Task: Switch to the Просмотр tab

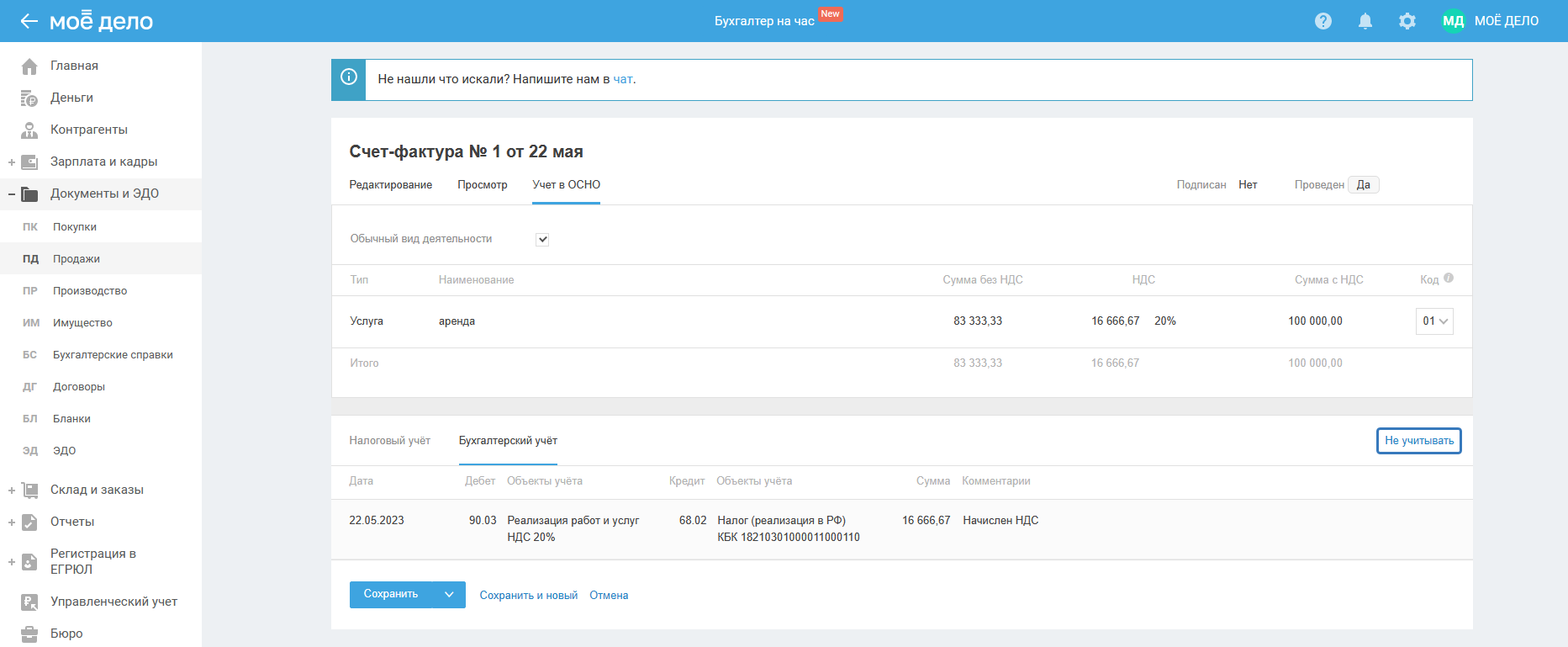Action: [482, 185]
